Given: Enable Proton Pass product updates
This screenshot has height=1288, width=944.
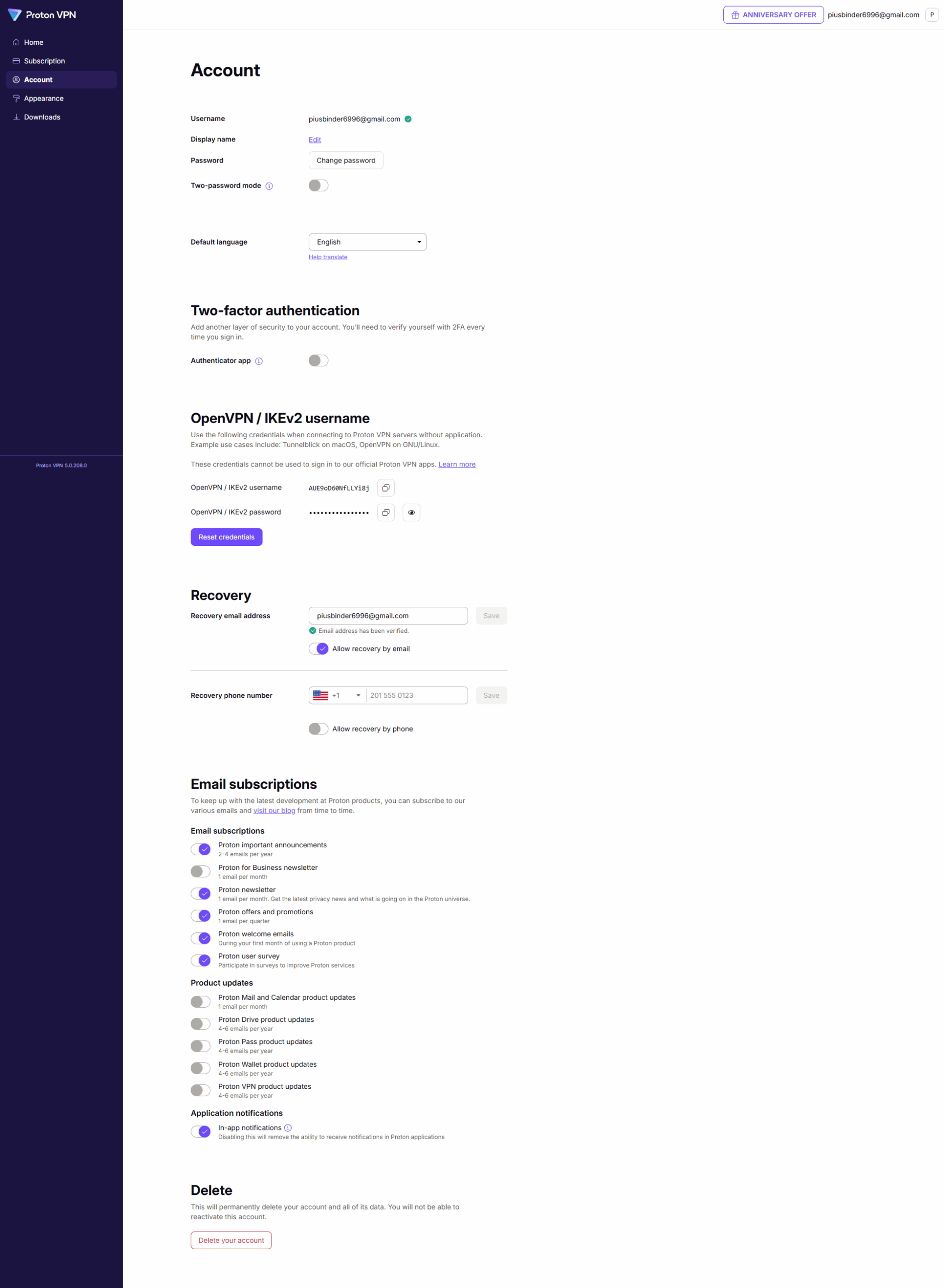Looking at the screenshot, I should pos(201,1045).
